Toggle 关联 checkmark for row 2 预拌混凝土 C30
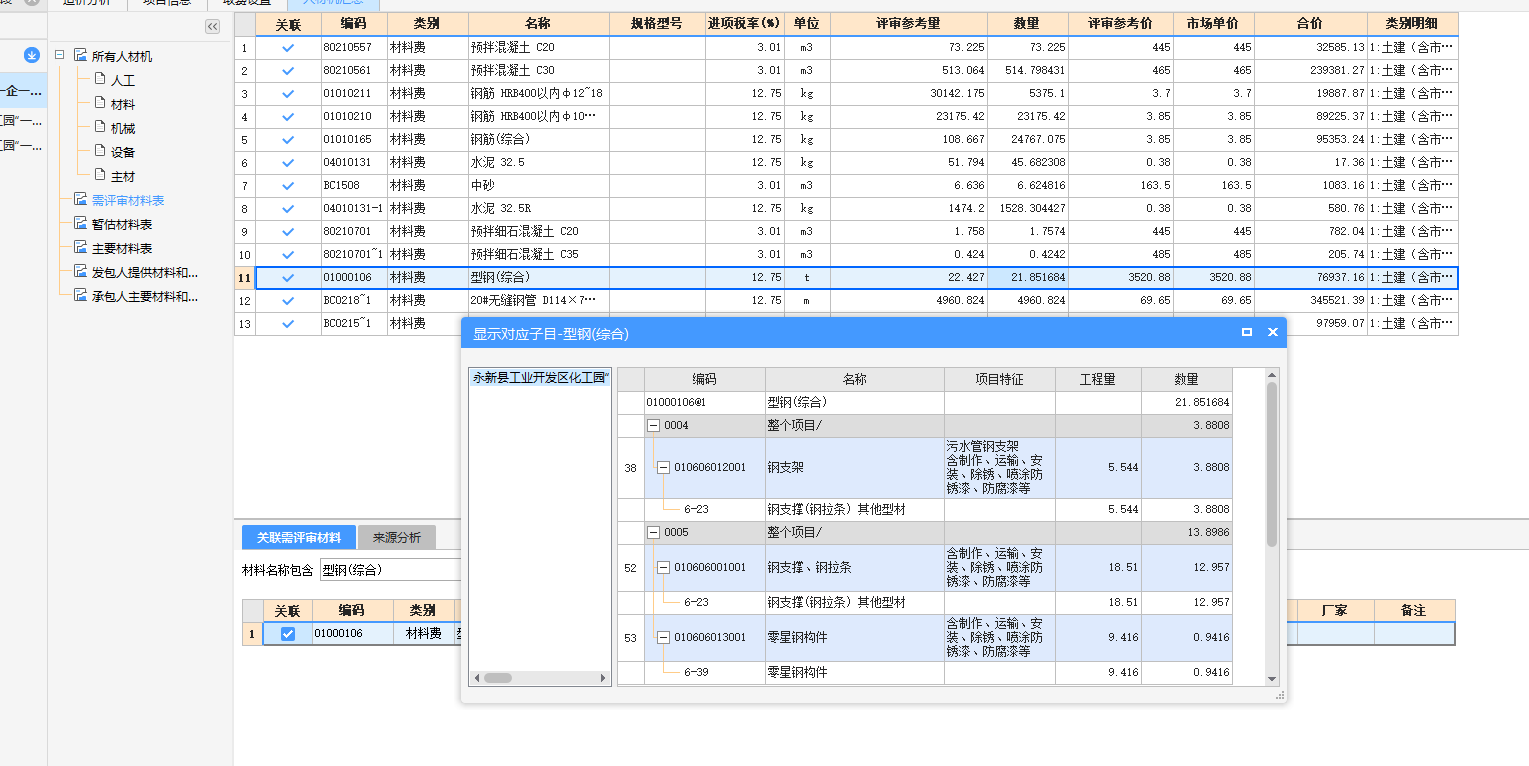 [288, 70]
